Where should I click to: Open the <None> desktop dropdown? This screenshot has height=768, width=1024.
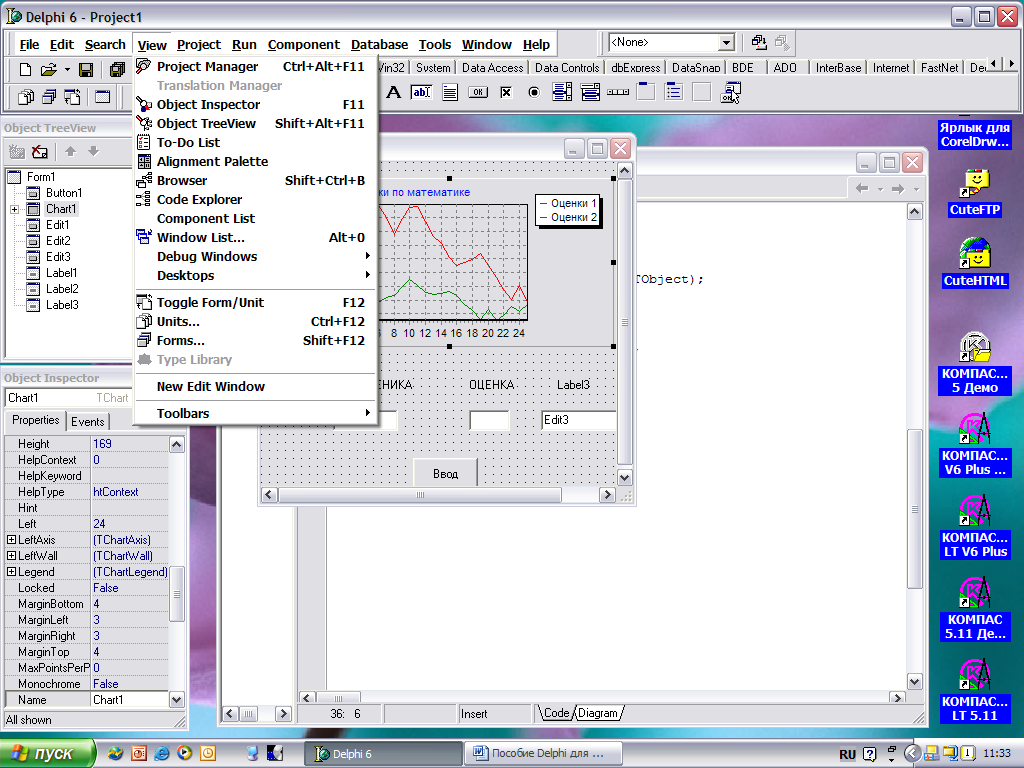click(726, 42)
